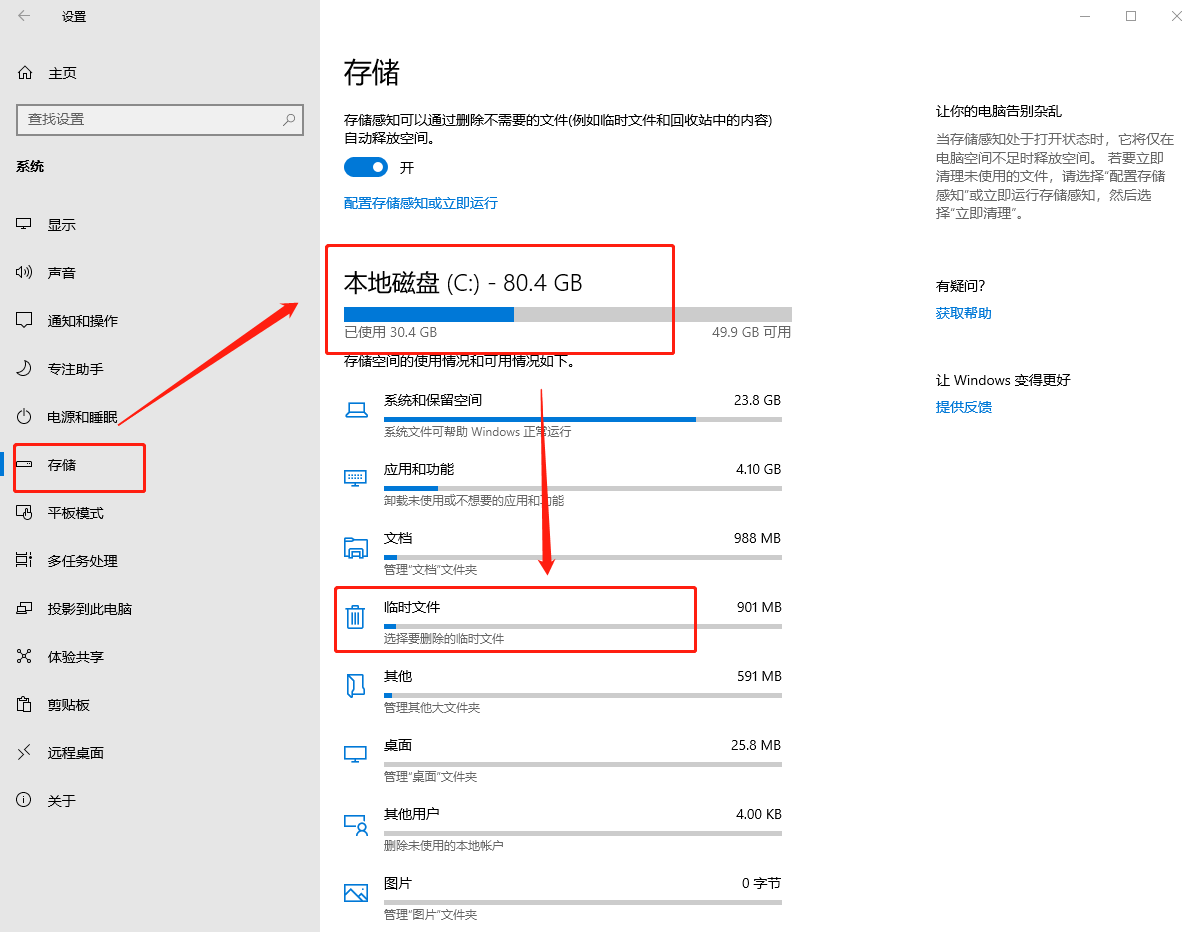Click 配置存储感知或立即运行 link
The image size is (1200, 932).
(x=420, y=203)
